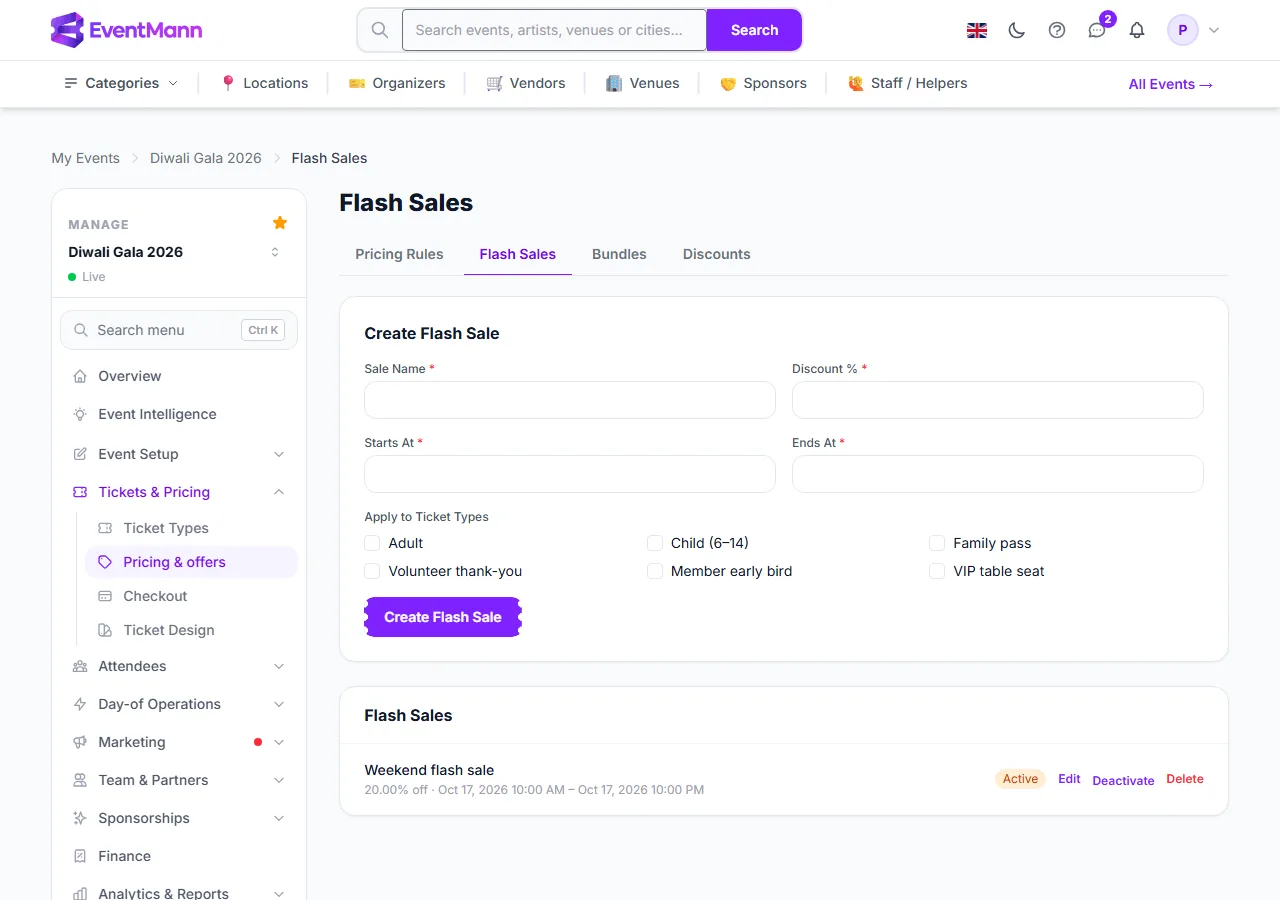Viewport: 1280px width, 900px height.
Task: Open Organizers in the top nav
Action: pos(396,83)
